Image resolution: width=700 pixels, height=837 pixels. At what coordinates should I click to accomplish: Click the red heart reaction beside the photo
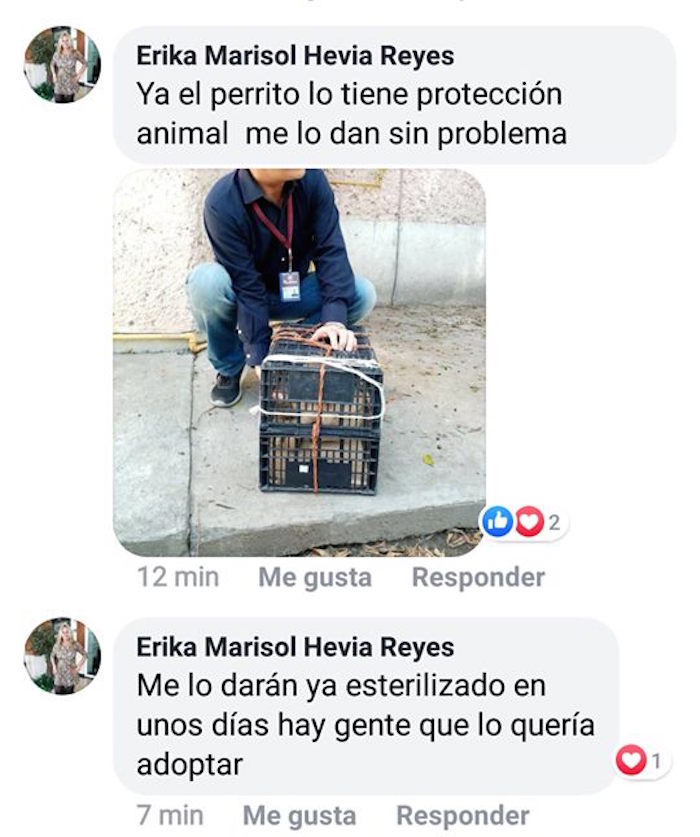(529, 522)
